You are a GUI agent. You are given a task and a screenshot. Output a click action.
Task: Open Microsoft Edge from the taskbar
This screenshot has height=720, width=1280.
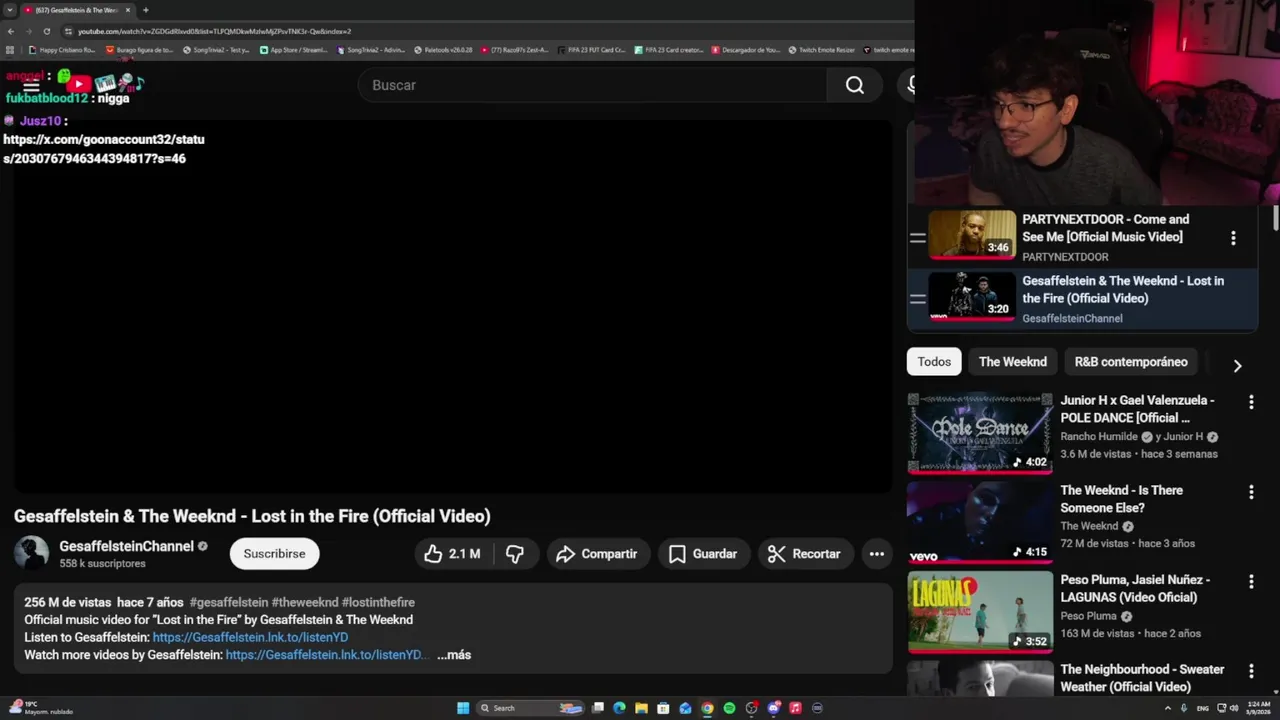[x=619, y=708]
